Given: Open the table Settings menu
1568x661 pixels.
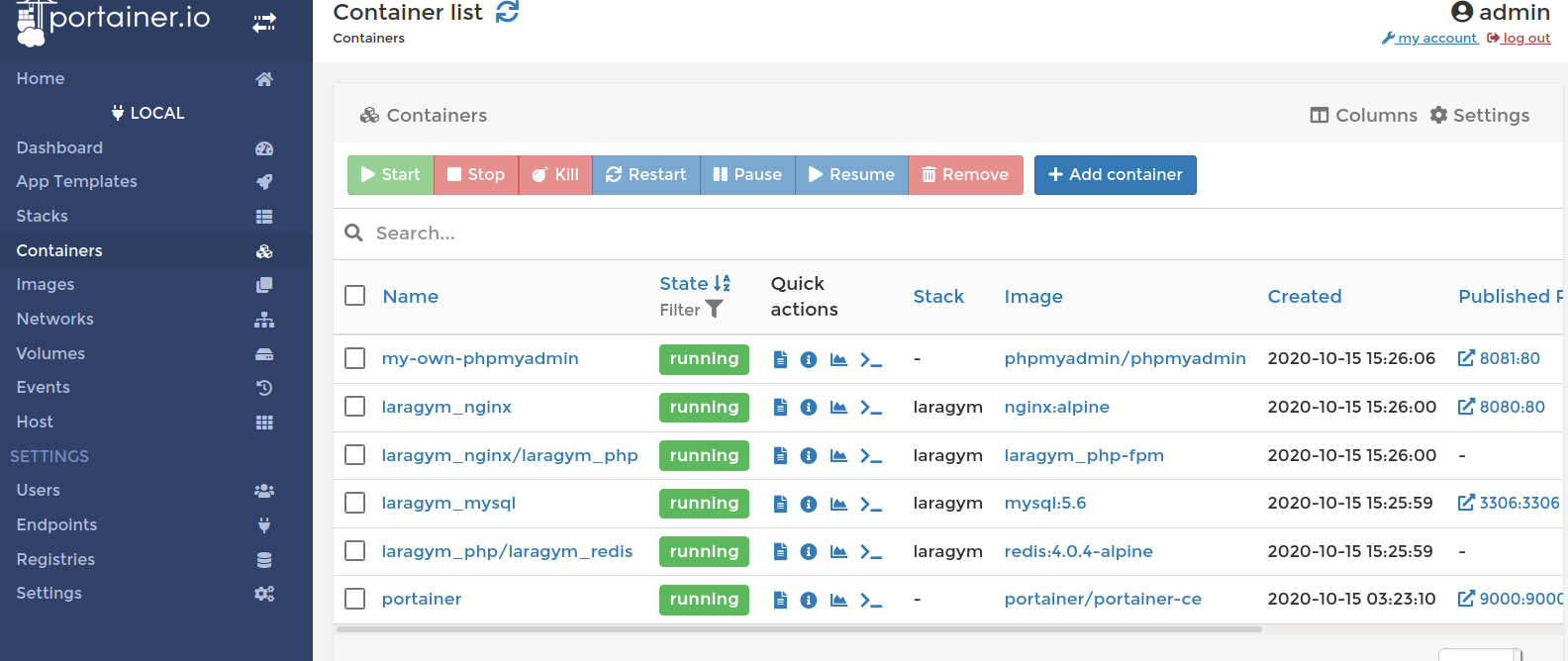Looking at the screenshot, I should [x=1480, y=116].
